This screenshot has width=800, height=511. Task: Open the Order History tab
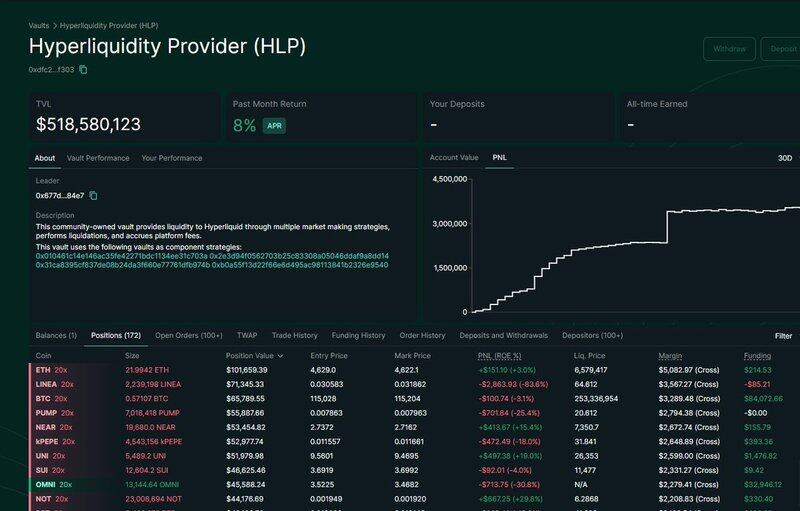click(x=422, y=336)
